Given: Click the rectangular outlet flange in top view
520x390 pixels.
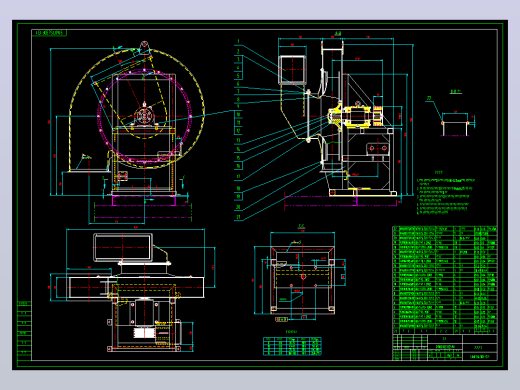Looking at the screenshot, I should click(123, 247).
